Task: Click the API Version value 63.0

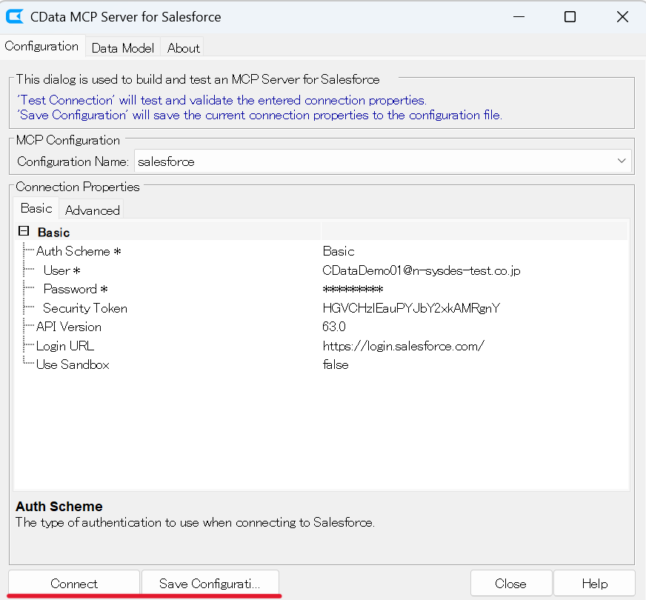Action: pyautogui.click(x=334, y=327)
